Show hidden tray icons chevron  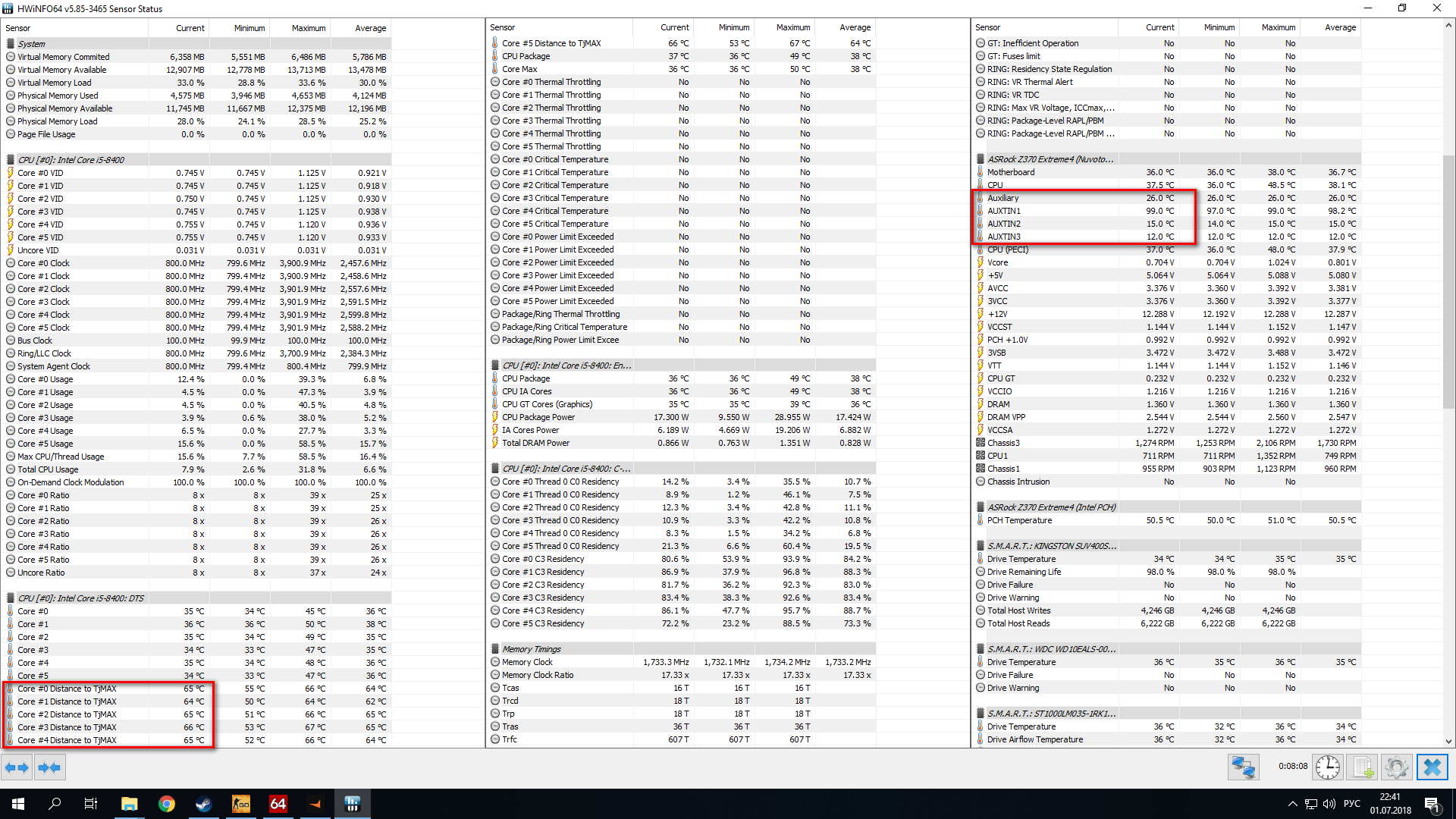[1292, 804]
